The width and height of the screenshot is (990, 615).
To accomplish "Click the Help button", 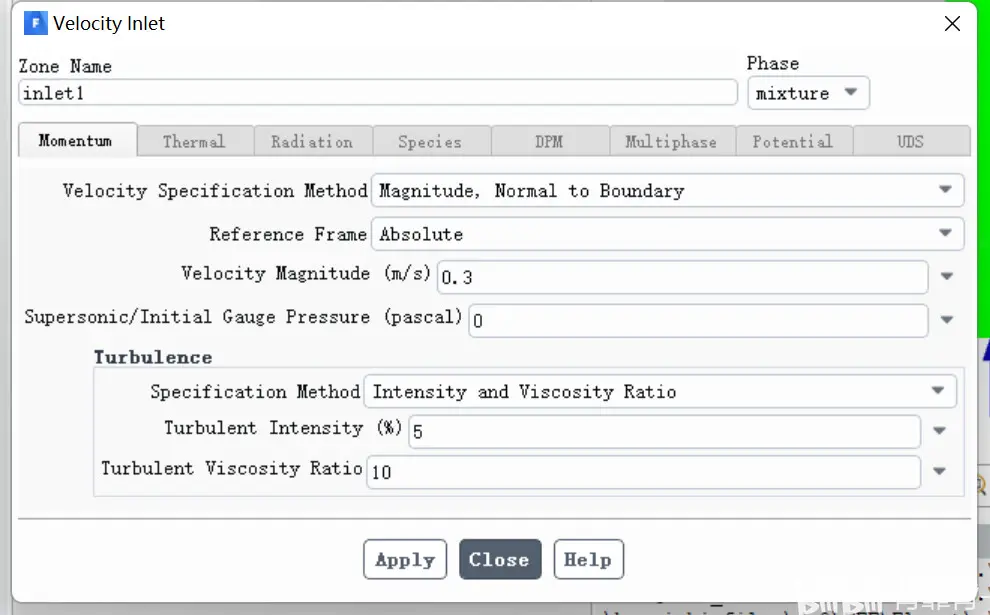I will tap(588, 559).
